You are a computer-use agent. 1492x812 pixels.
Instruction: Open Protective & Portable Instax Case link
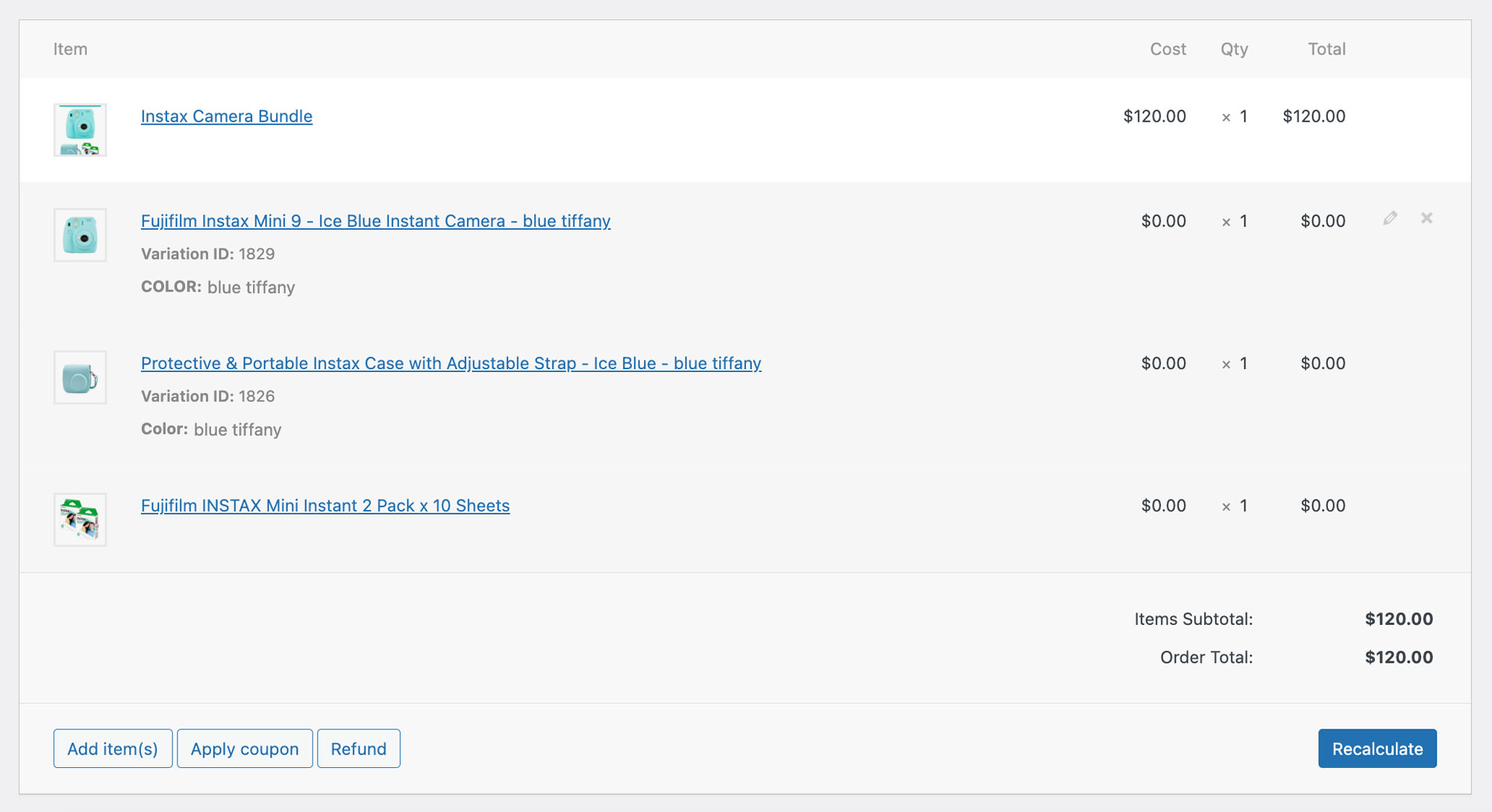point(451,364)
